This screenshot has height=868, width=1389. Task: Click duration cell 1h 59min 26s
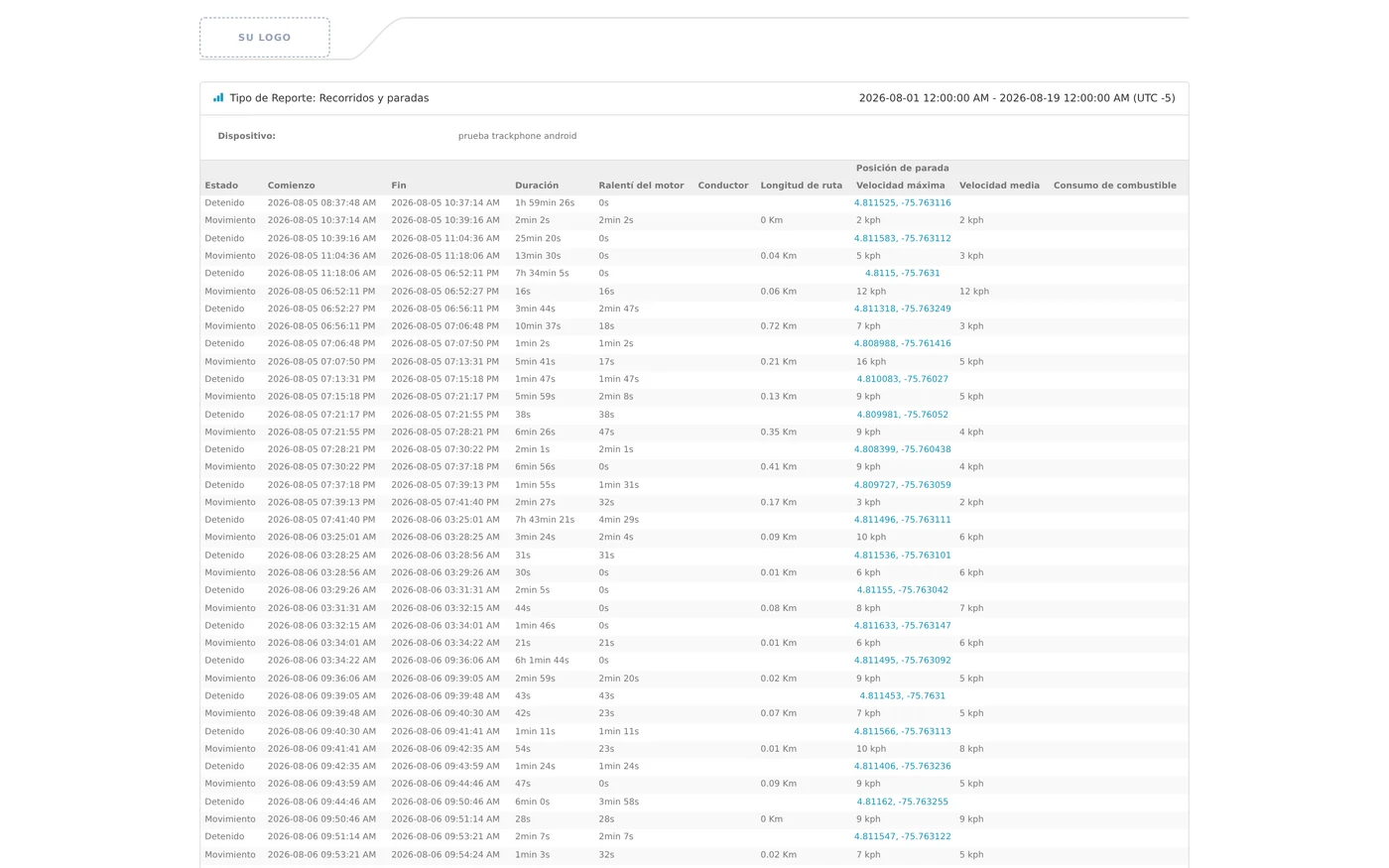point(545,203)
